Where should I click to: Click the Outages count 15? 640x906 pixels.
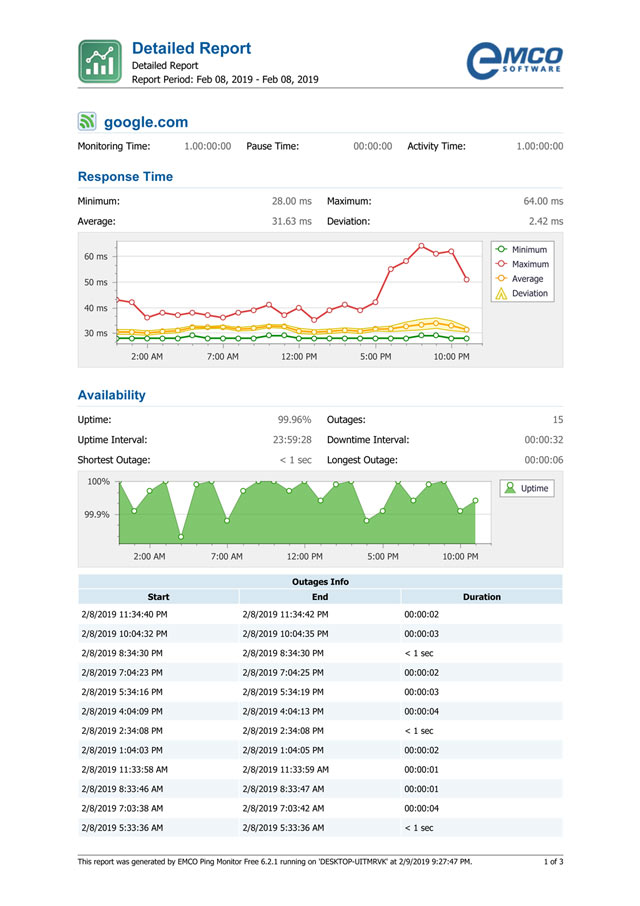(557, 419)
